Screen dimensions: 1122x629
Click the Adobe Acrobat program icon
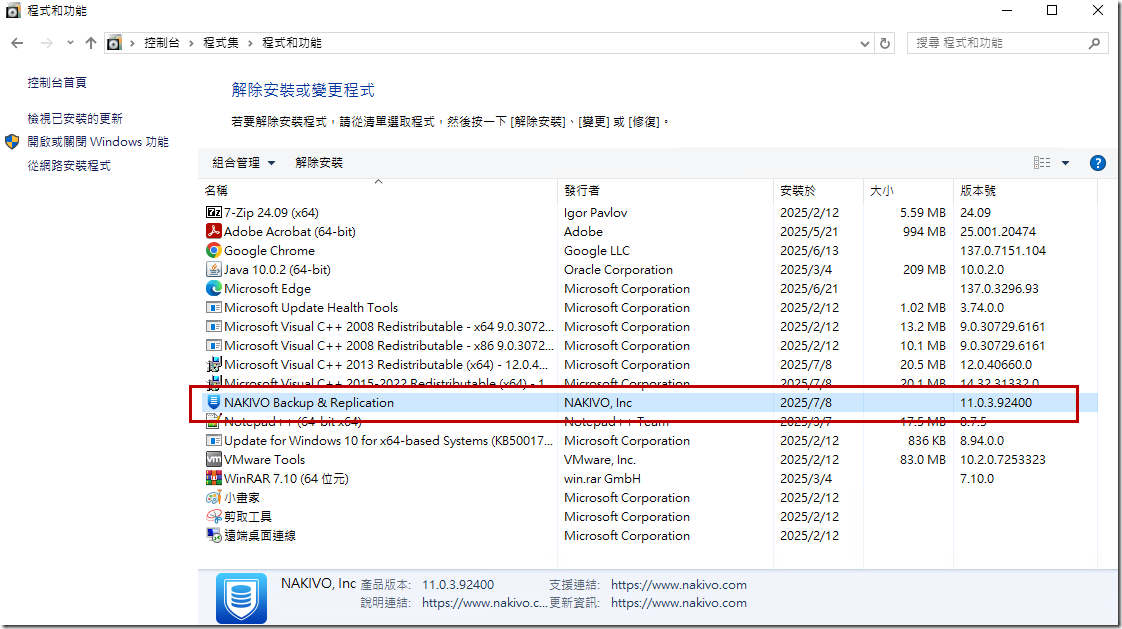pyautogui.click(x=213, y=231)
